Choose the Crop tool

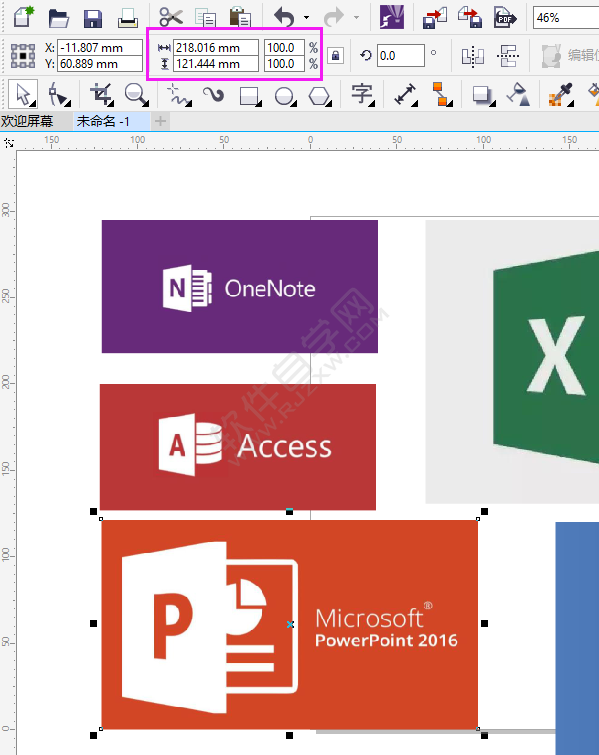click(x=102, y=94)
